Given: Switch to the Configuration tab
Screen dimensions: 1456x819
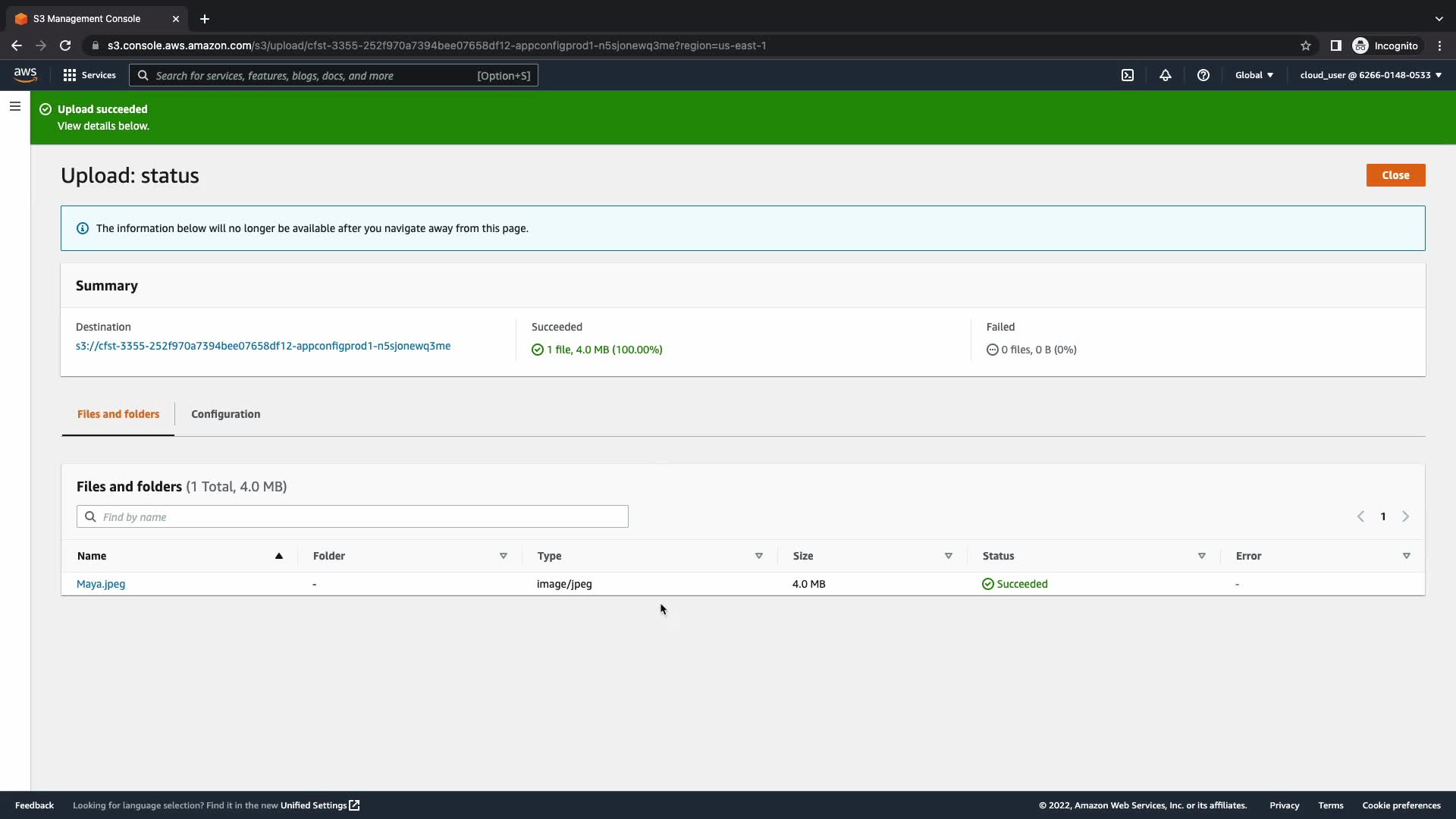Looking at the screenshot, I should (225, 414).
